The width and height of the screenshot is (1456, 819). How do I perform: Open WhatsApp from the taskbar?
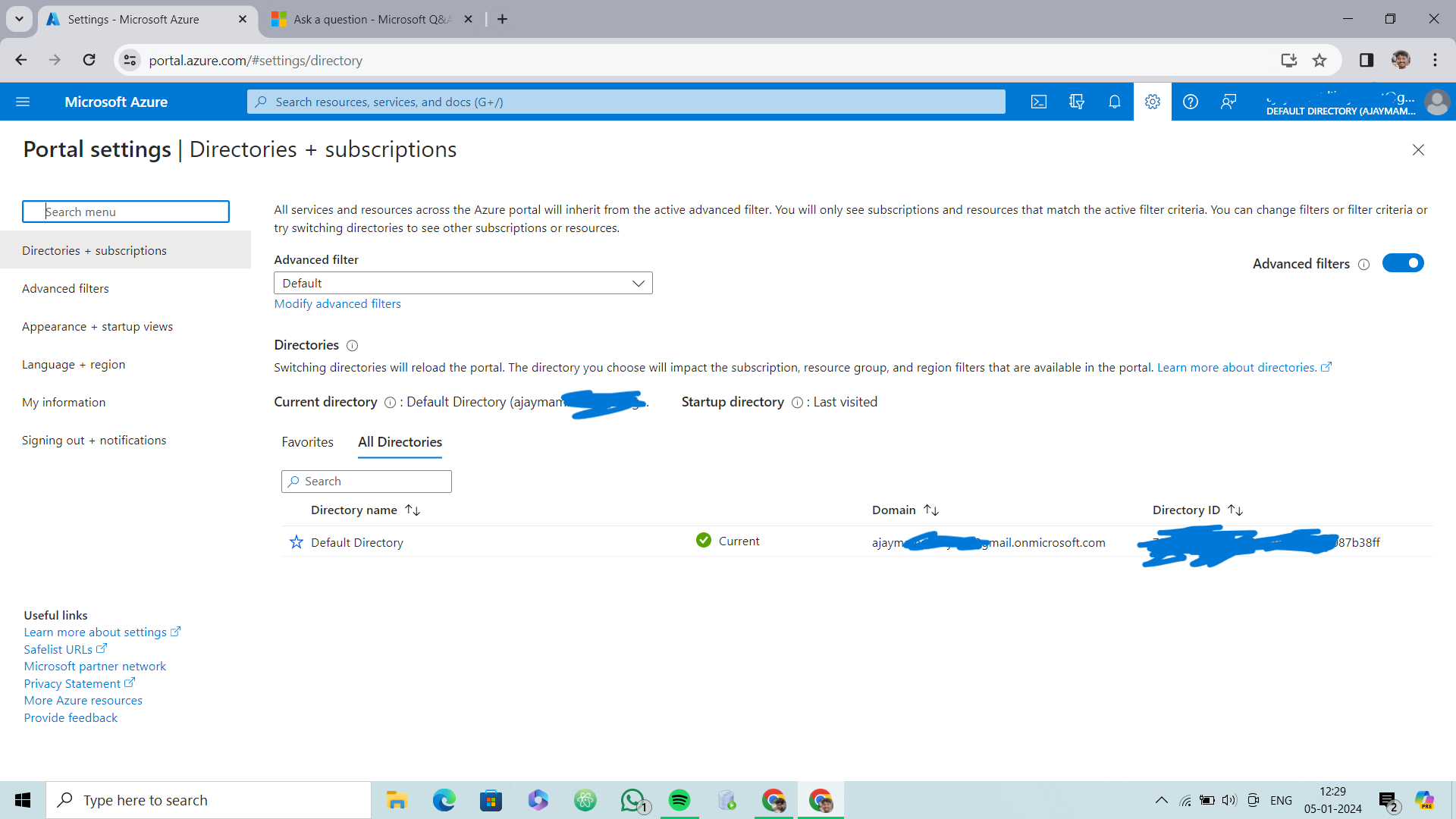632,800
